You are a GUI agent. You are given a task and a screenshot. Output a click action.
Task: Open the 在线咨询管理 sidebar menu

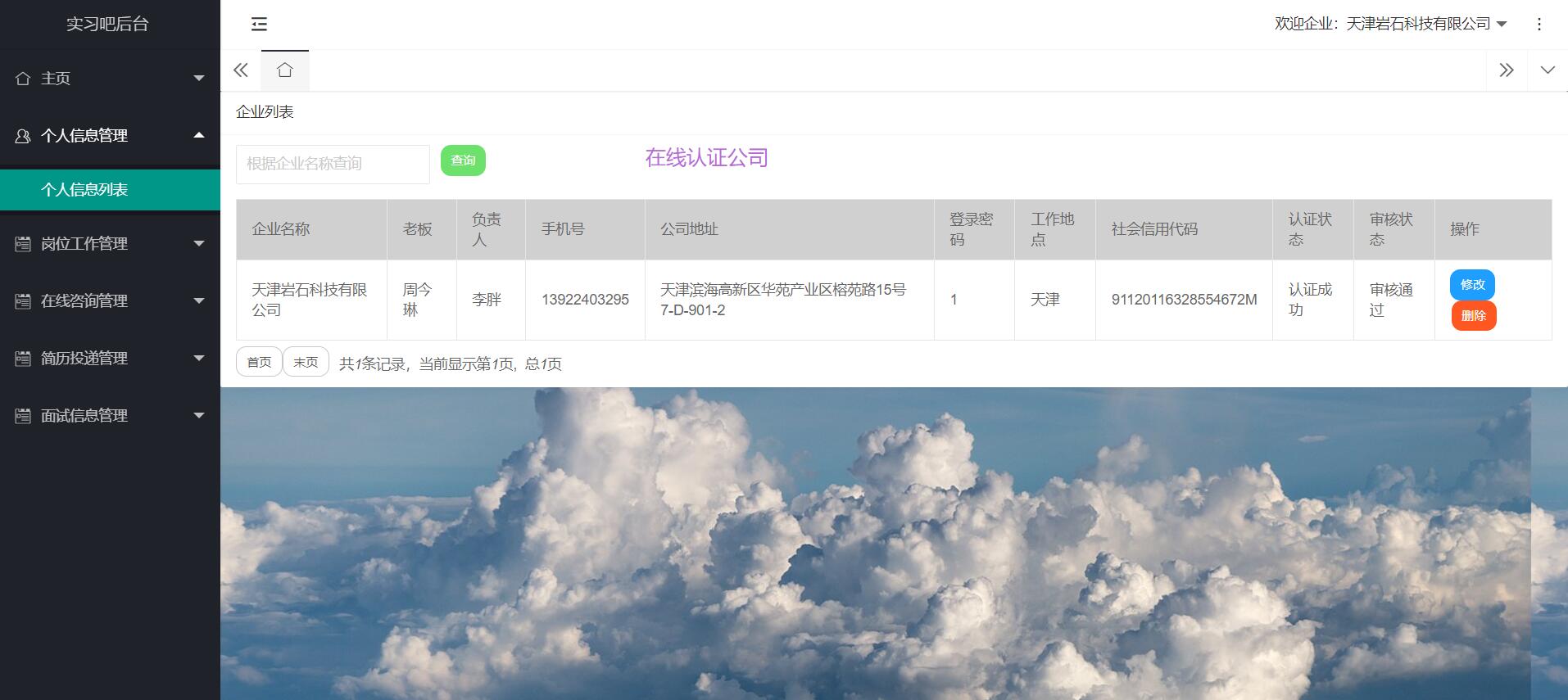tap(110, 301)
